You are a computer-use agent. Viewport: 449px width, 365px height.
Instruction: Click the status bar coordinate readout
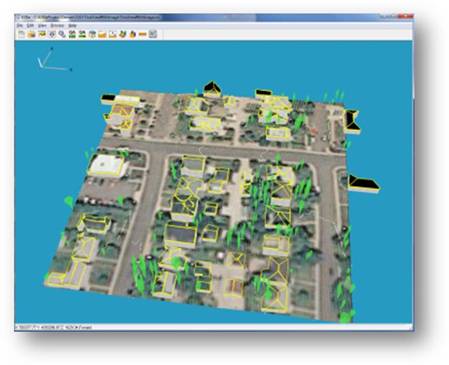click(x=54, y=327)
